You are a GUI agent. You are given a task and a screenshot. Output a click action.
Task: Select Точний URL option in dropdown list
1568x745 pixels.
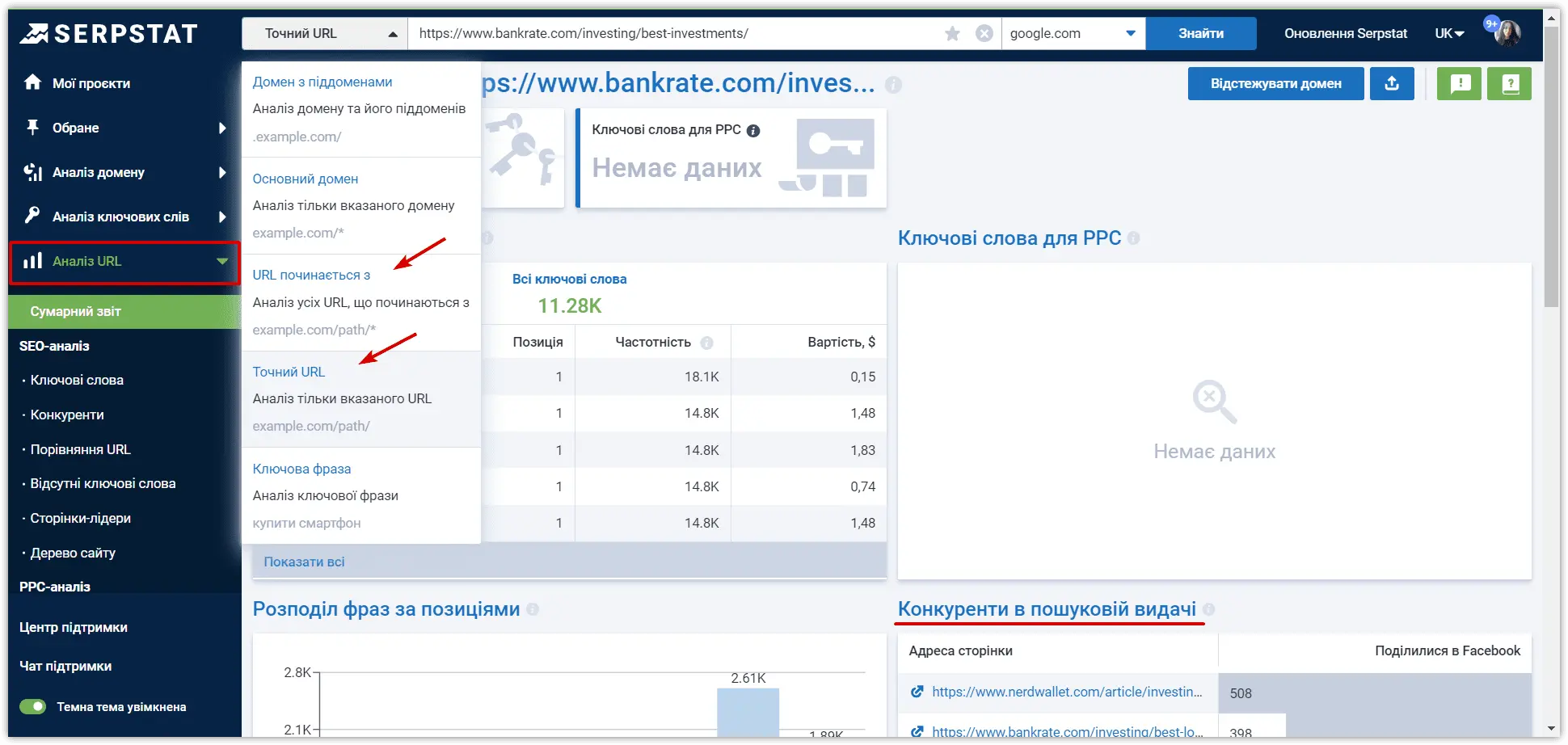tap(288, 372)
